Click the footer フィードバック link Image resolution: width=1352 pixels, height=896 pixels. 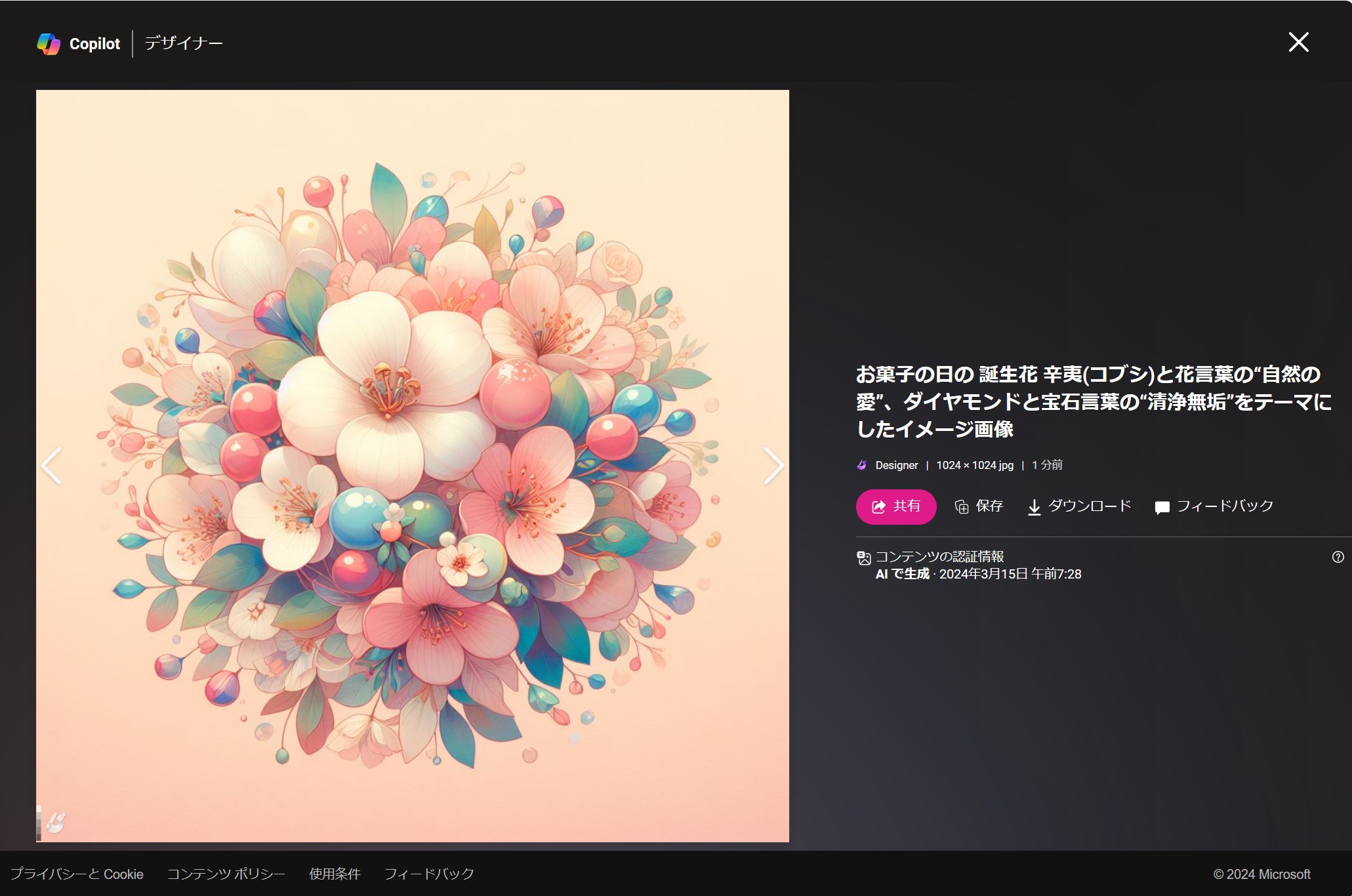click(x=429, y=874)
